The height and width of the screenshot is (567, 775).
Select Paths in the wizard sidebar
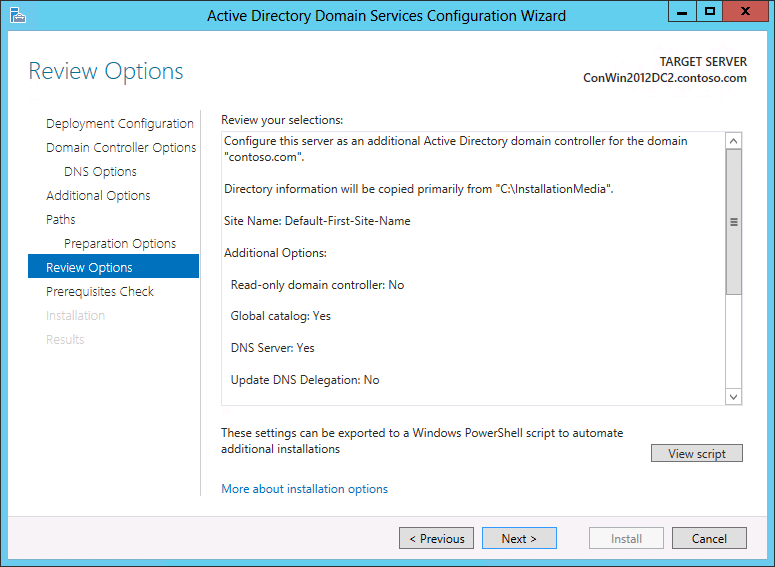(61, 219)
